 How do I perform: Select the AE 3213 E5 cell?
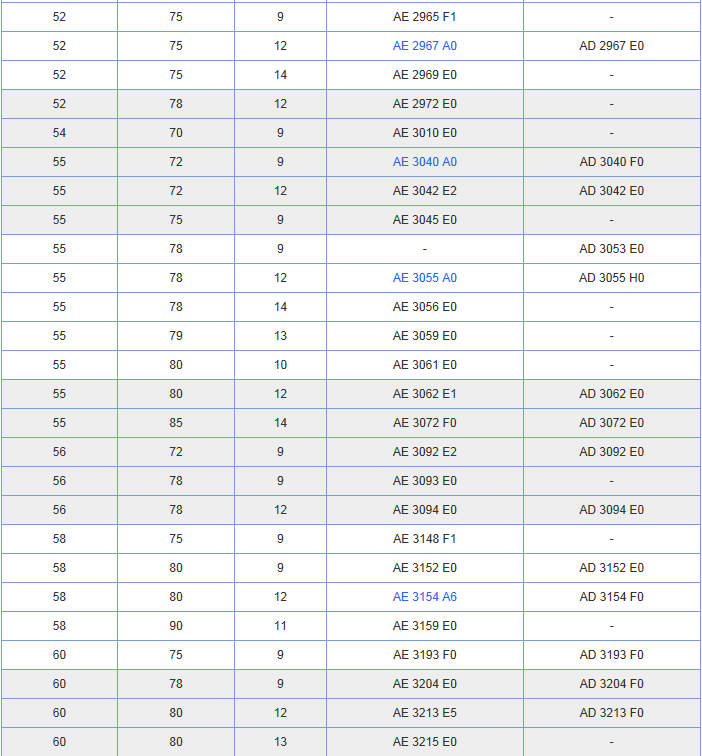(424, 713)
